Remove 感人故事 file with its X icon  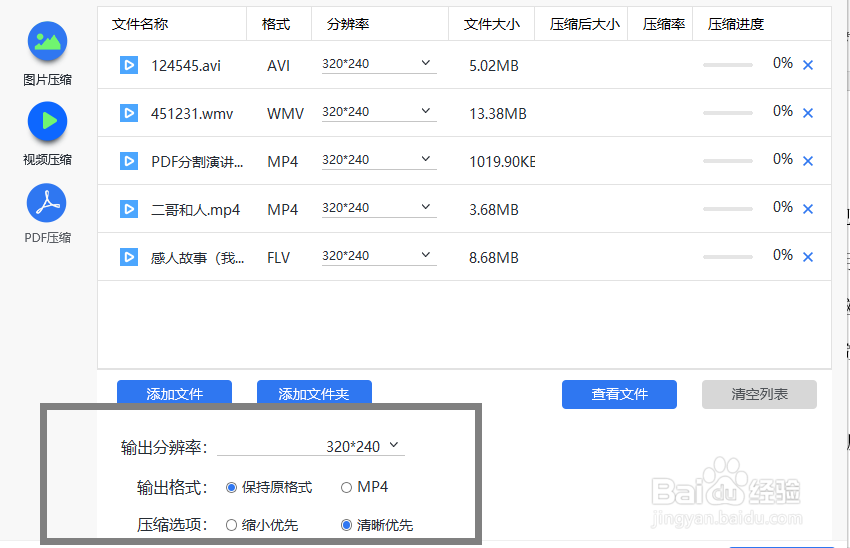(808, 257)
